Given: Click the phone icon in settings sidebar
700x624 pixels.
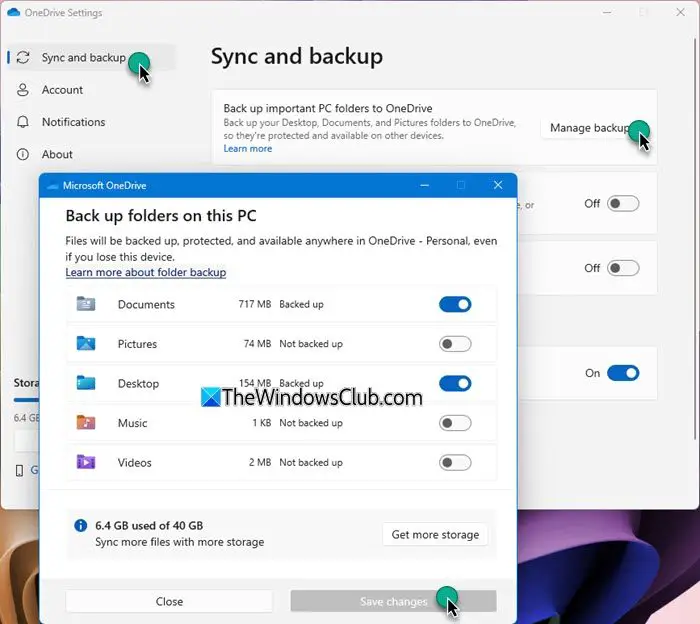Looking at the screenshot, I should pos(19,470).
